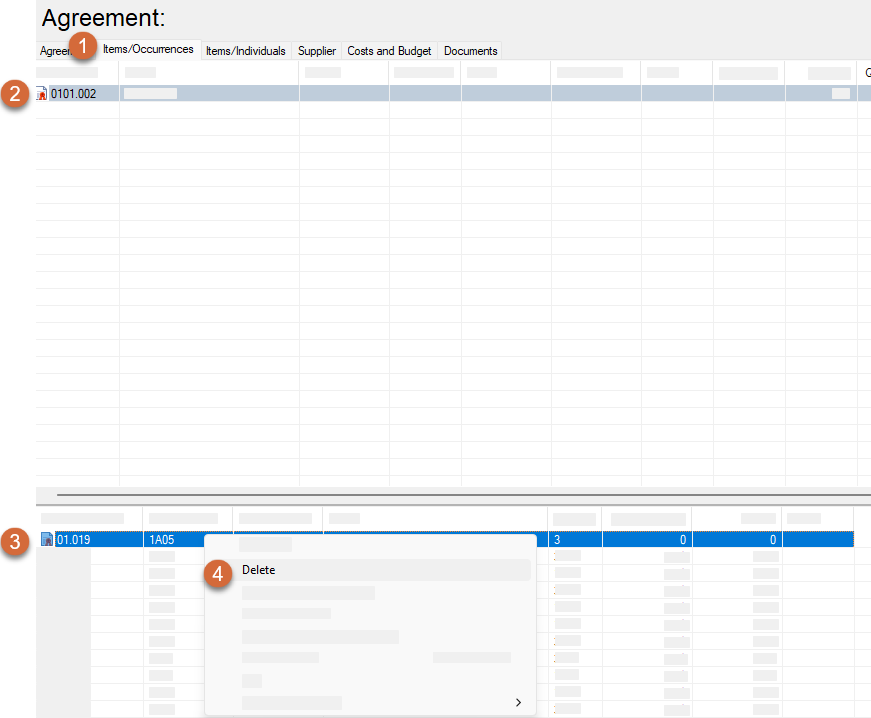Switch to the partially hidden Agreement tab
The height and width of the screenshot is (718, 871).
pyautogui.click(x=53, y=51)
